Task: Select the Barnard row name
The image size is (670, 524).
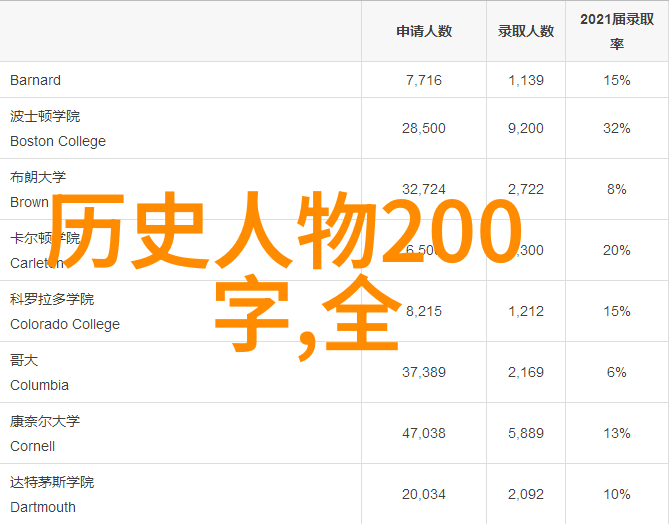Action: click(x=35, y=80)
